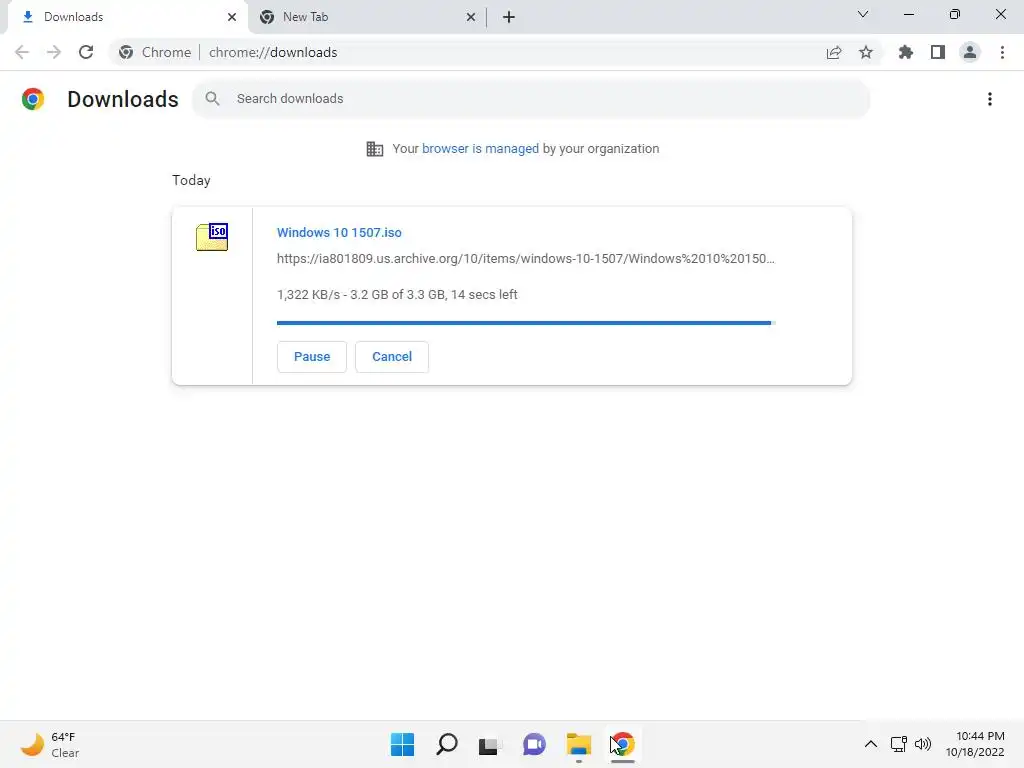This screenshot has height=768, width=1024.
Task: Open the Chat app on taskbar
Action: click(x=534, y=744)
